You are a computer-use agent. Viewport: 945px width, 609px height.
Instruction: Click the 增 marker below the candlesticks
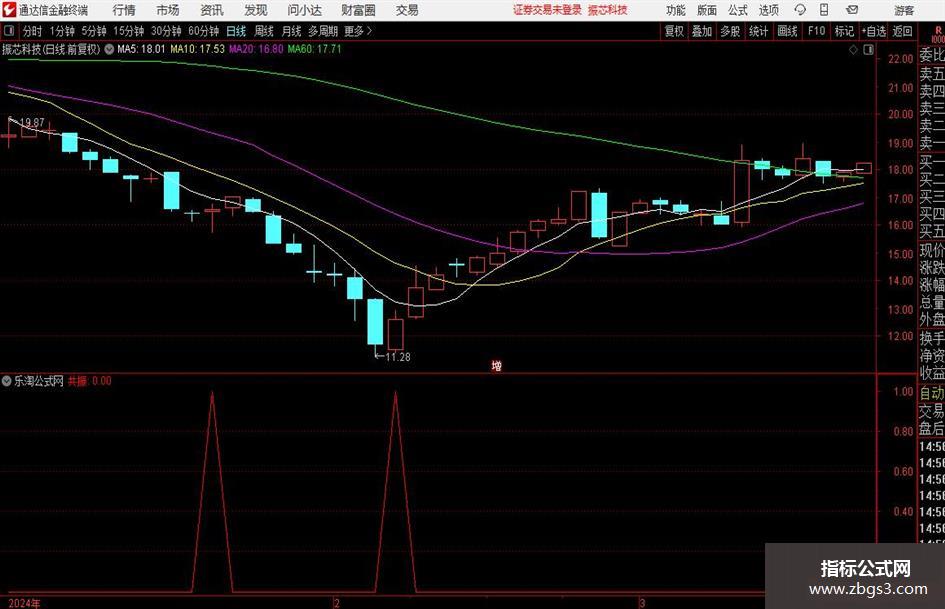click(497, 365)
